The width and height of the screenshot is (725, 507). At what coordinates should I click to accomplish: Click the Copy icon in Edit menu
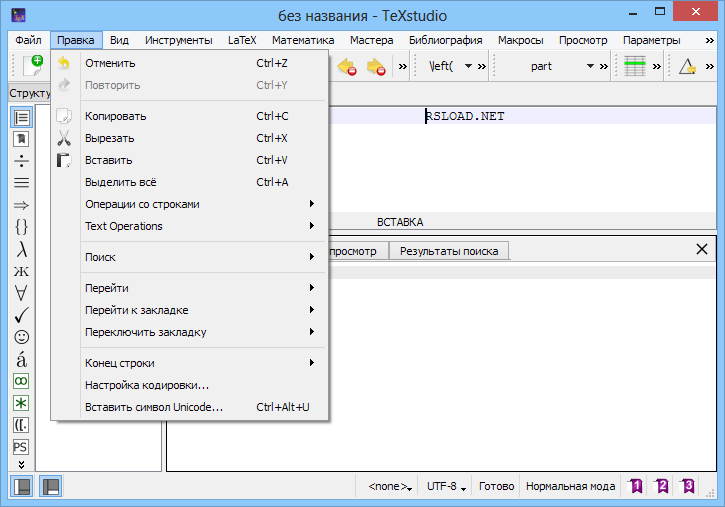pyautogui.click(x=64, y=116)
